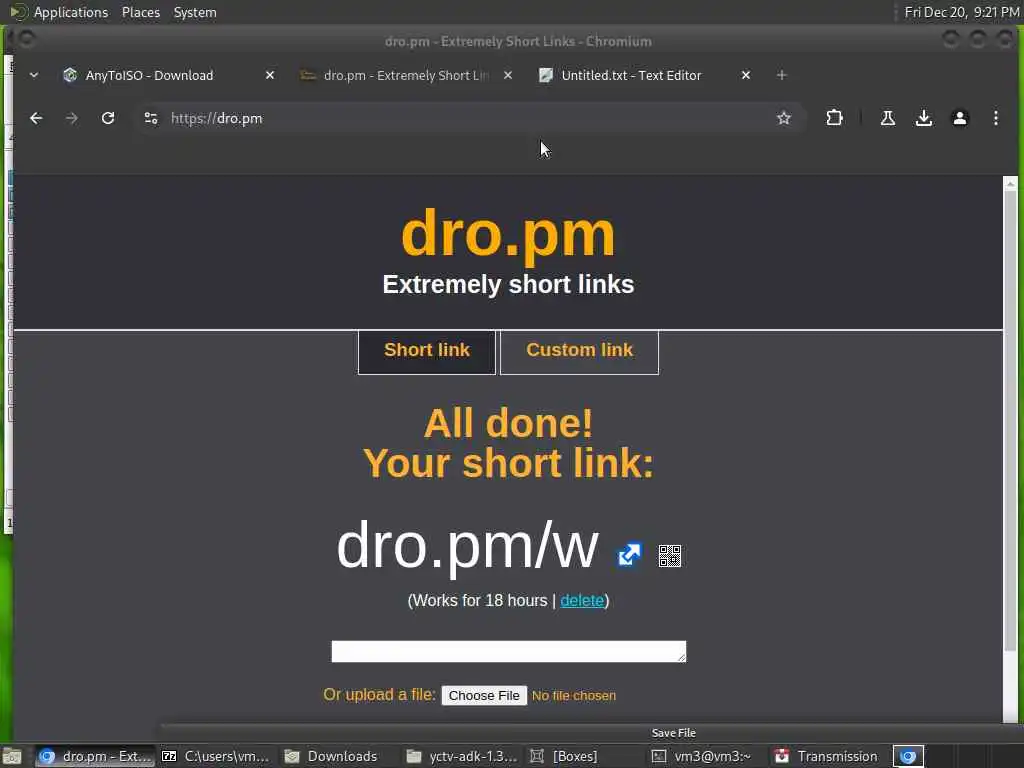Reload the dro.pm page

pyautogui.click(x=108, y=118)
